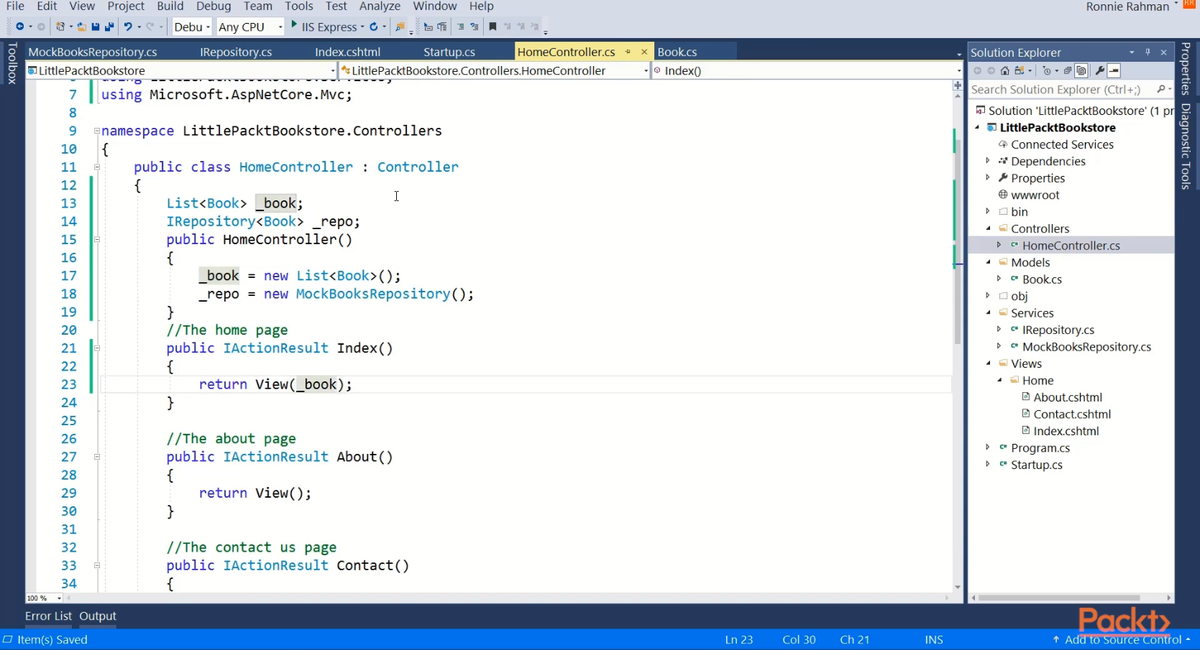Open the Output tab at bottom
This screenshot has width=1200, height=650.
pyautogui.click(x=98, y=616)
